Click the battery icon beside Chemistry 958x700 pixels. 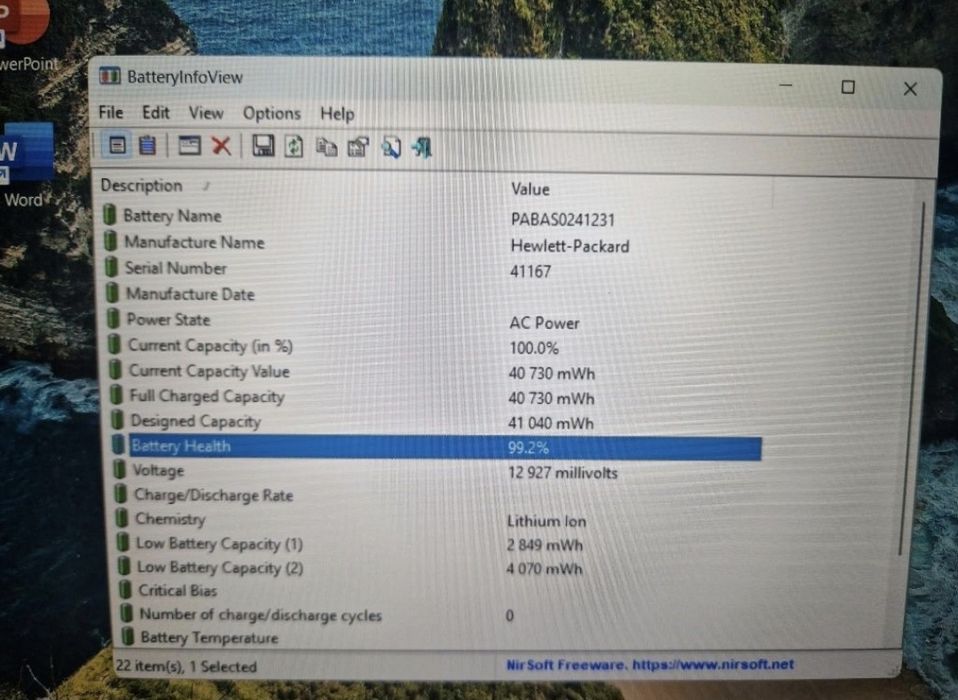[122, 518]
